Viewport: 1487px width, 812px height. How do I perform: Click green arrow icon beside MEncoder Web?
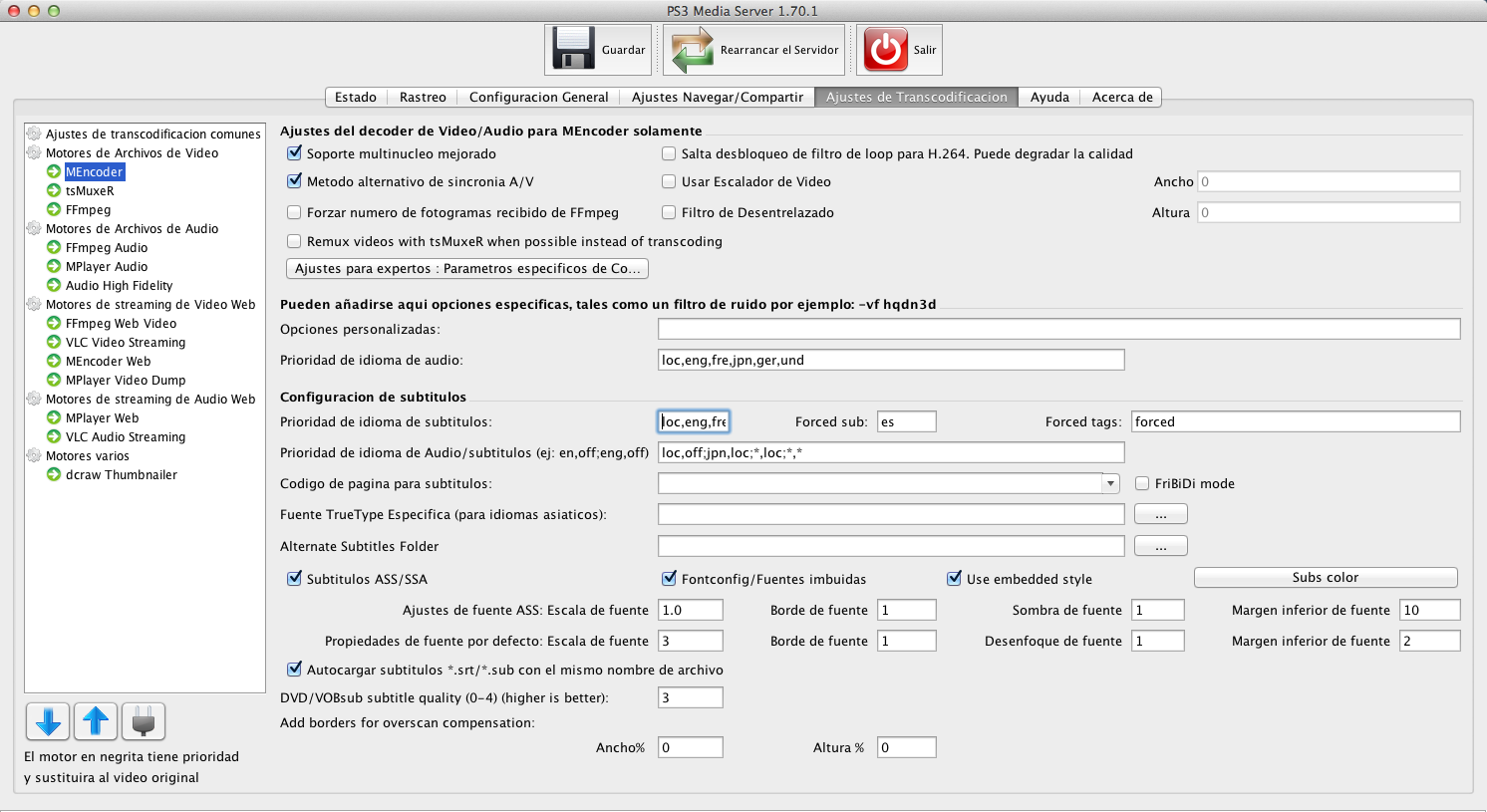pos(55,361)
